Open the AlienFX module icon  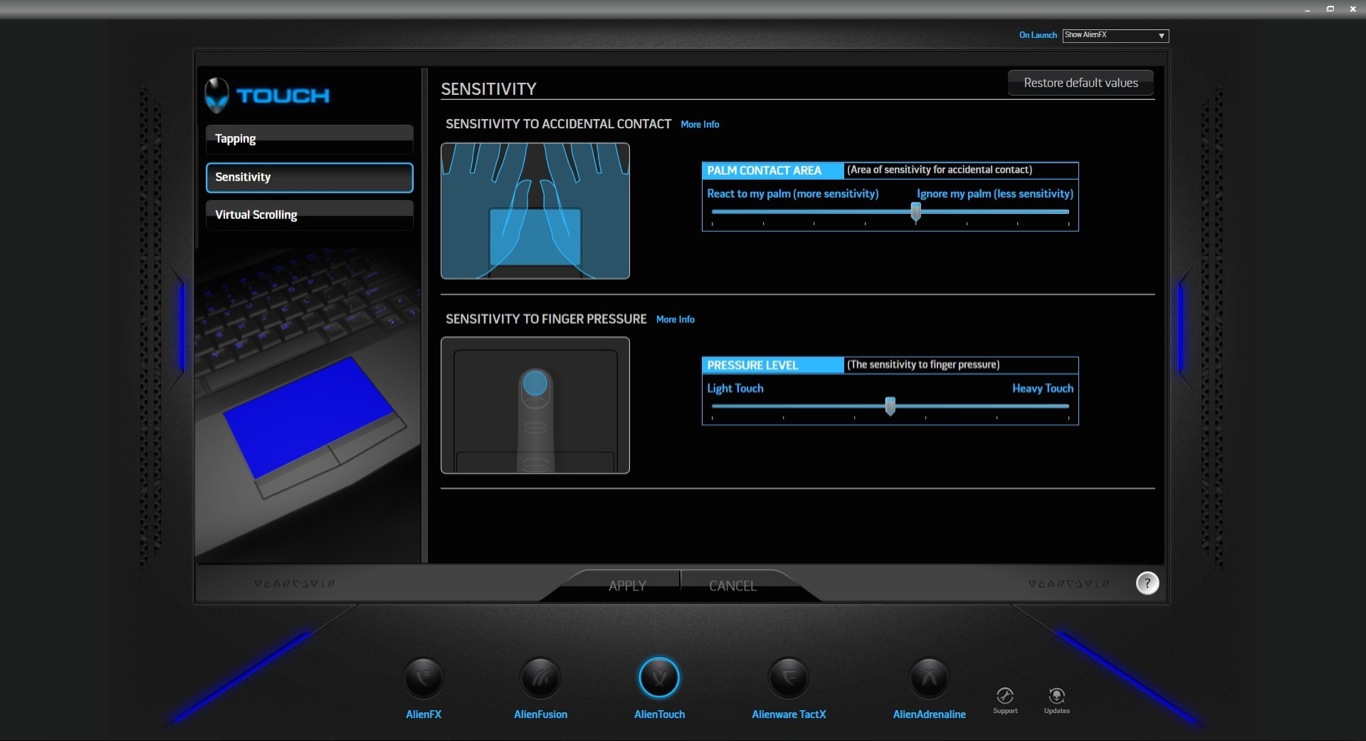423,678
